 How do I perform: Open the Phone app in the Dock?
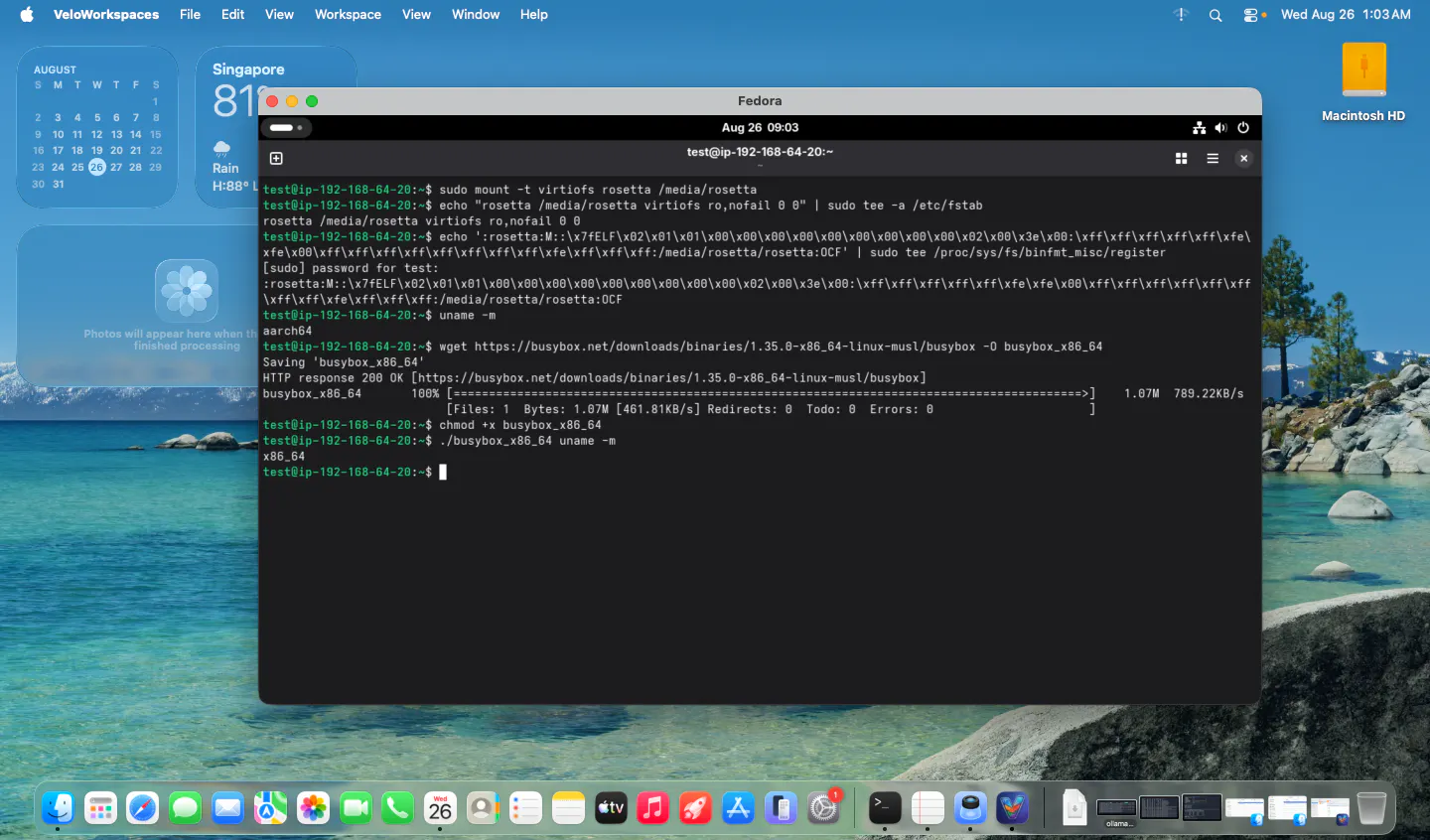tap(397, 808)
